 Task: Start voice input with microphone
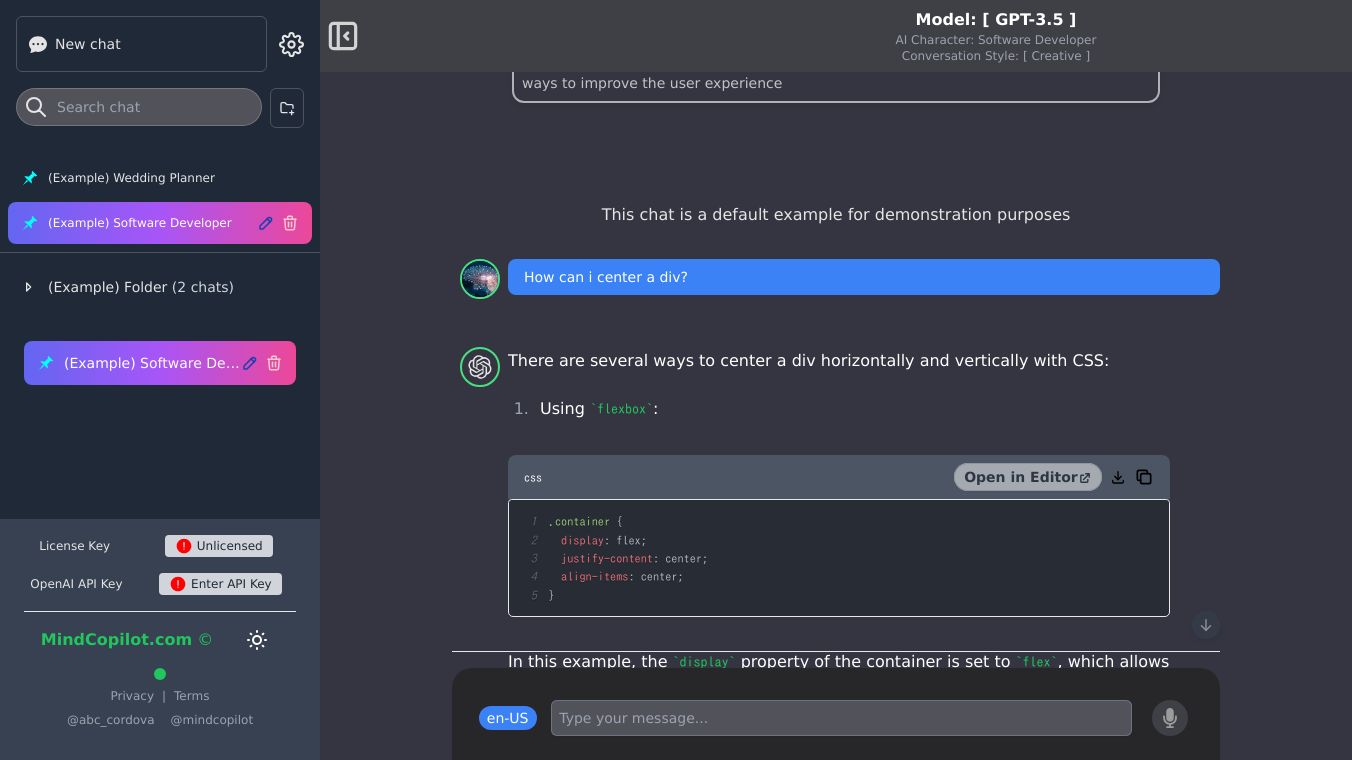coord(1169,718)
